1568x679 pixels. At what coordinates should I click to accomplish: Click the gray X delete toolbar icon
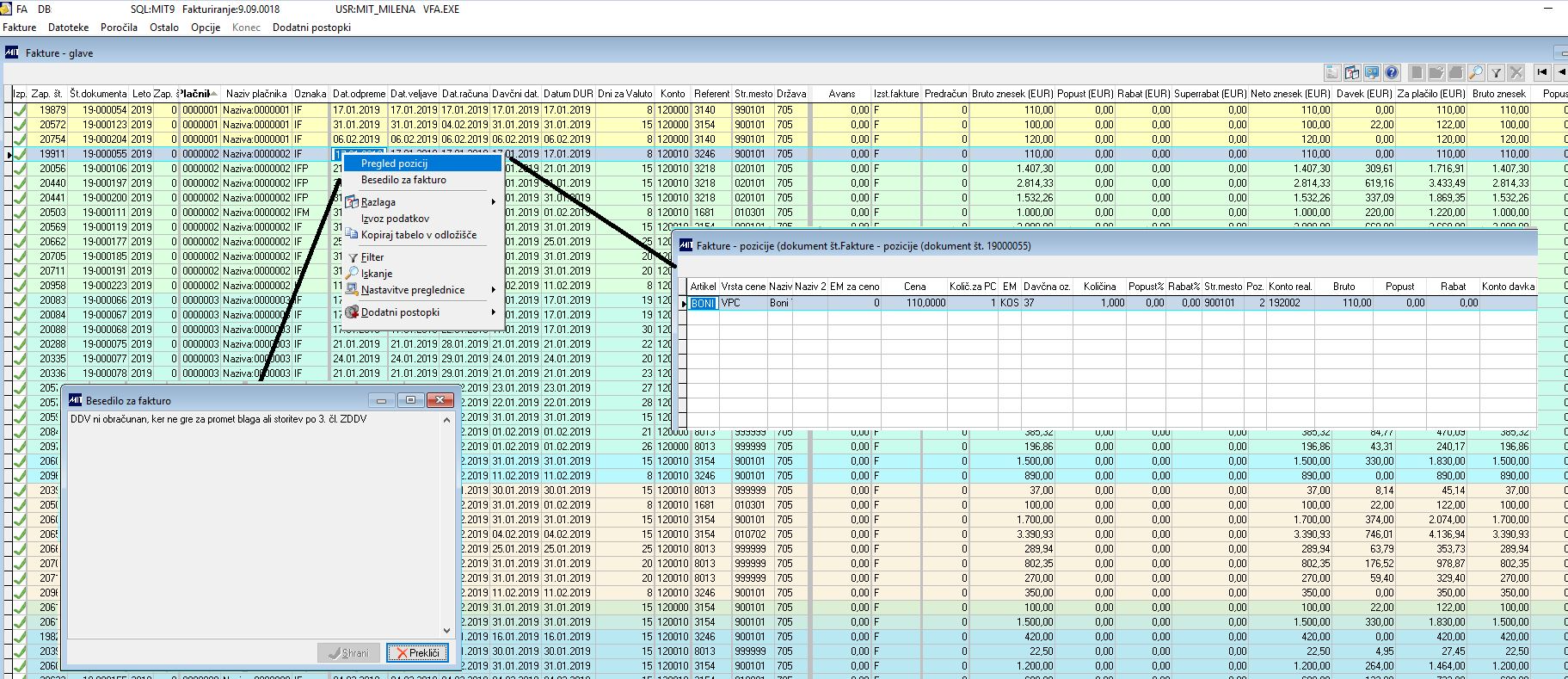point(1516,73)
